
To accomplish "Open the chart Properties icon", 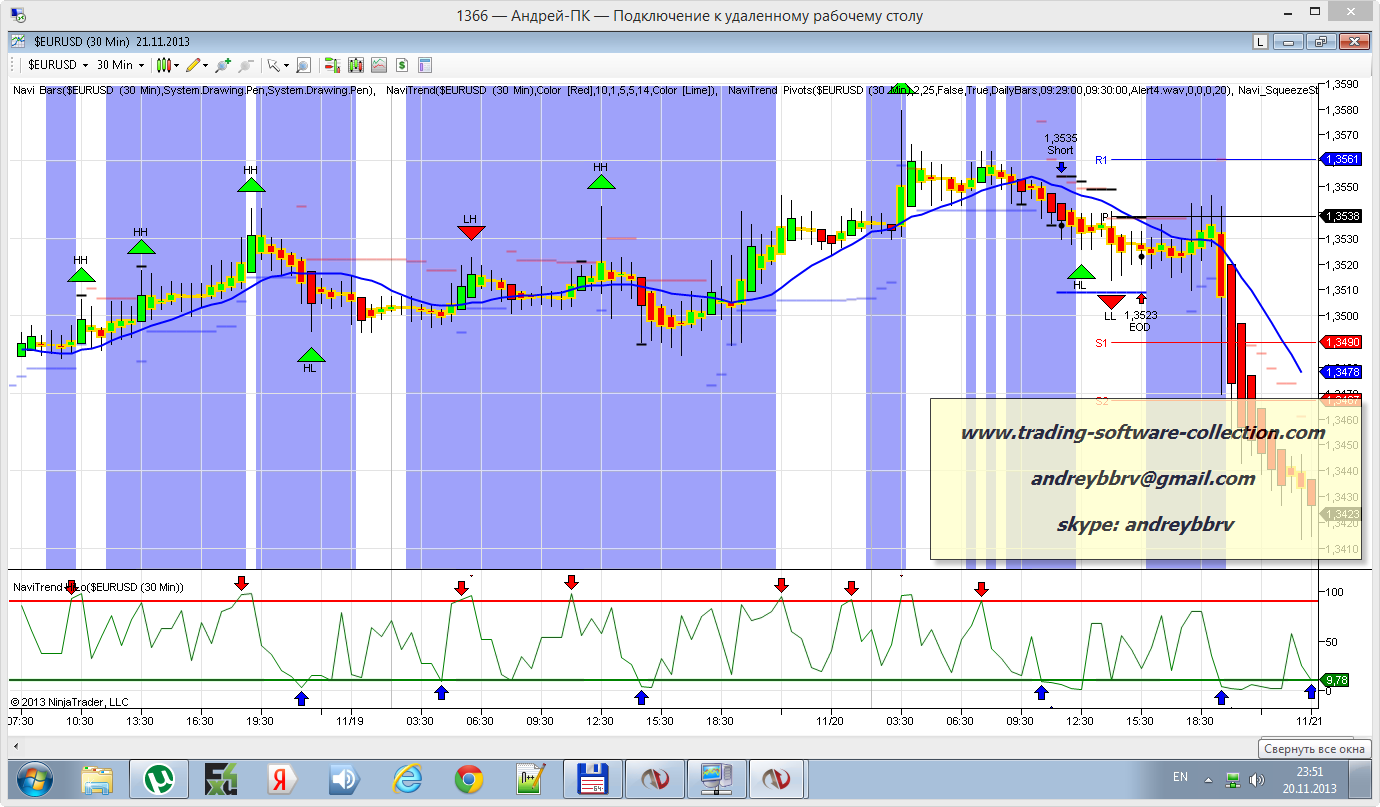I will pos(425,65).
